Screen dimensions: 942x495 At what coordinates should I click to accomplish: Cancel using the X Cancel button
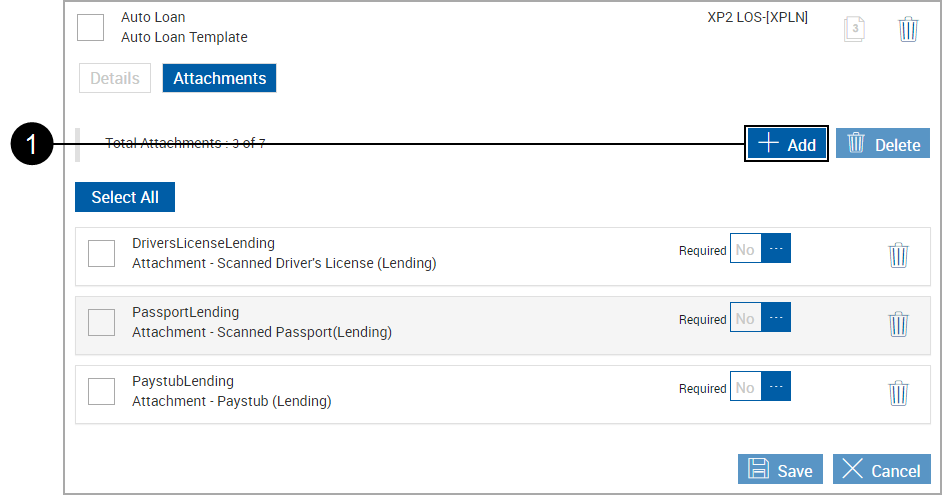coord(881,470)
